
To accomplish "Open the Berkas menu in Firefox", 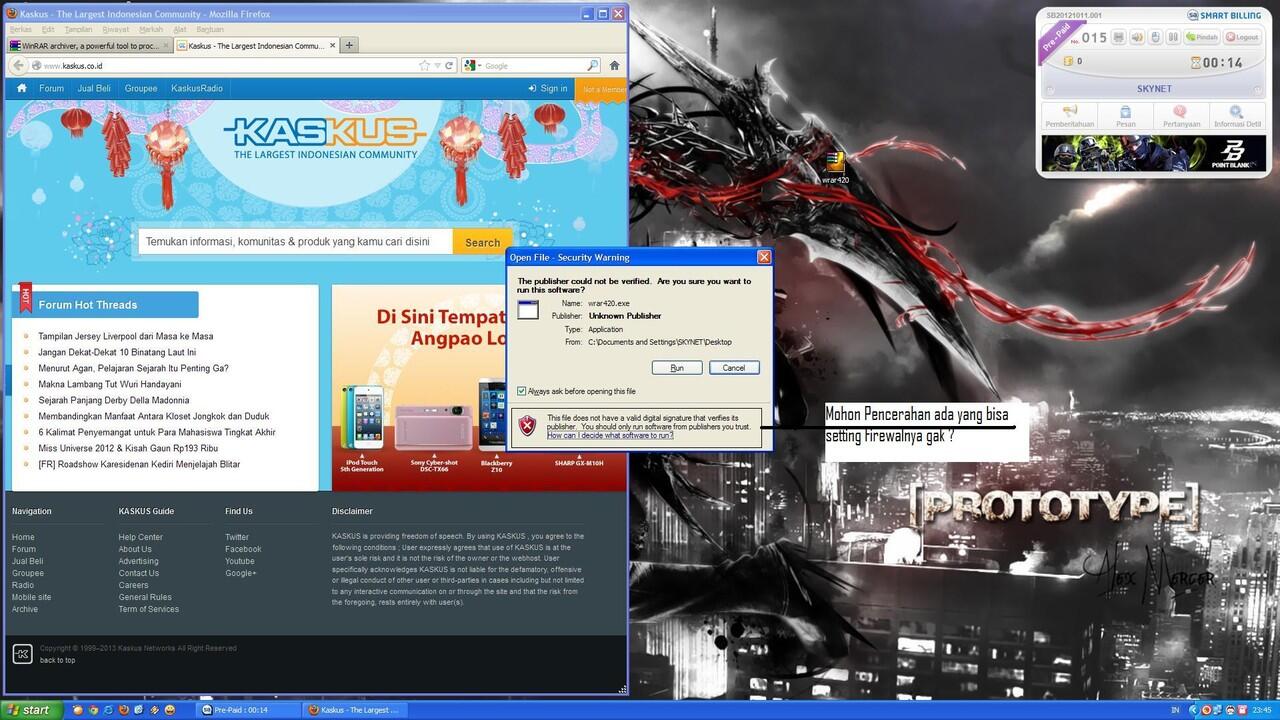I will point(20,29).
